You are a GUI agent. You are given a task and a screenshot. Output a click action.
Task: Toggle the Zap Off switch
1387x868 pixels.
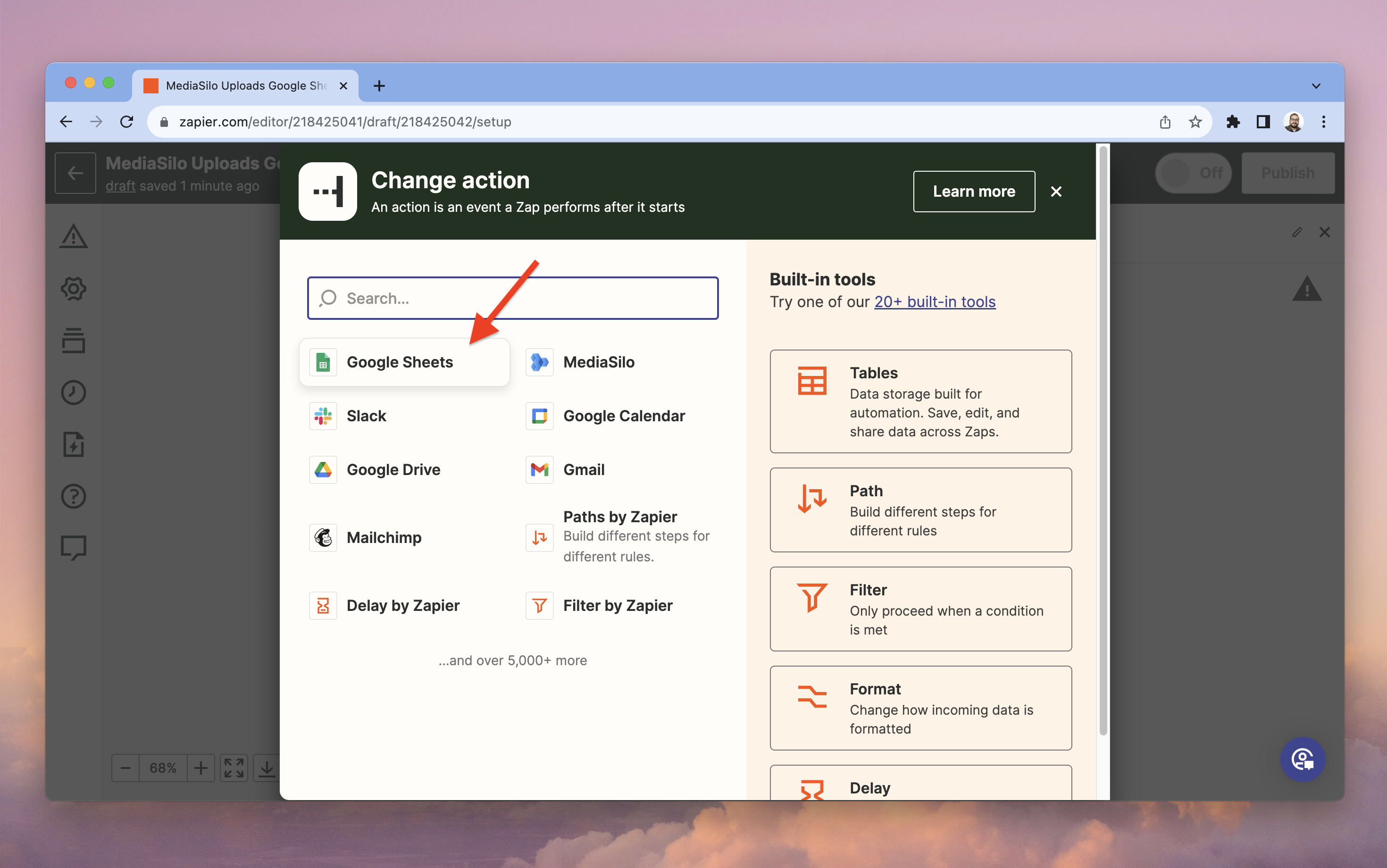pos(1194,173)
